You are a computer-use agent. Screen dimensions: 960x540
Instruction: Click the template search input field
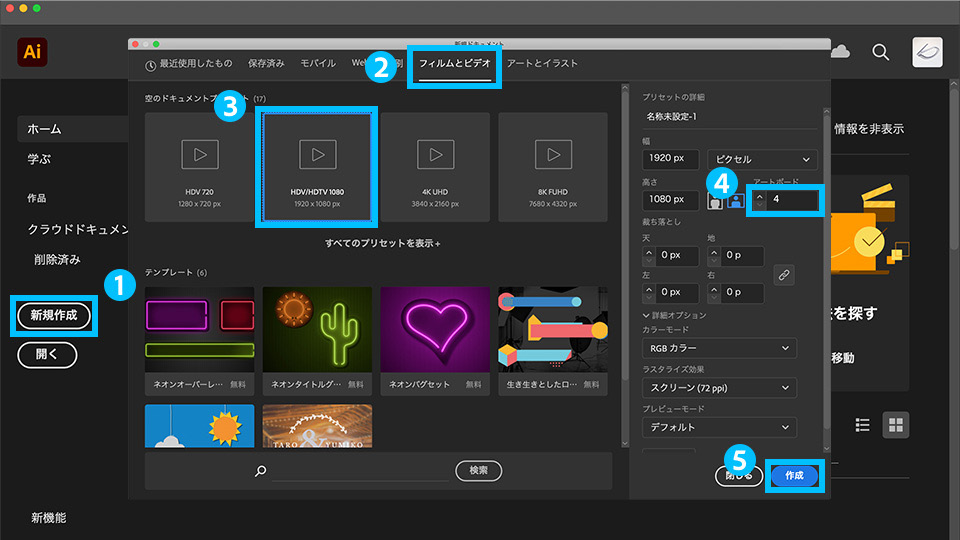[x=361, y=471]
